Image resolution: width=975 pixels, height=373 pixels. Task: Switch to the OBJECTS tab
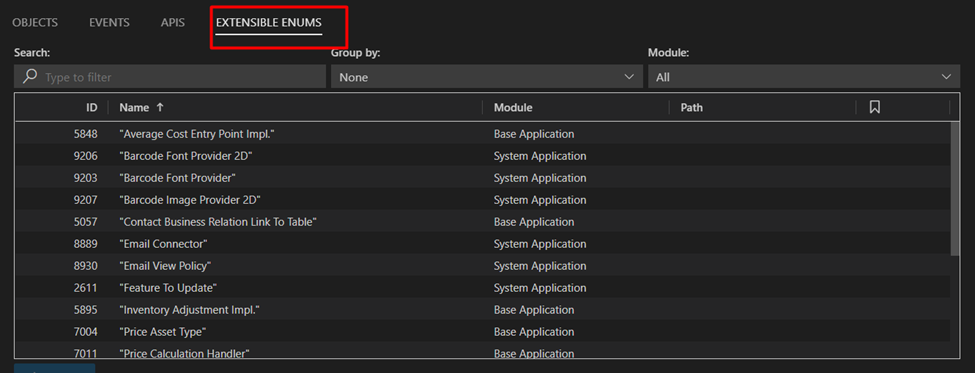tap(35, 22)
